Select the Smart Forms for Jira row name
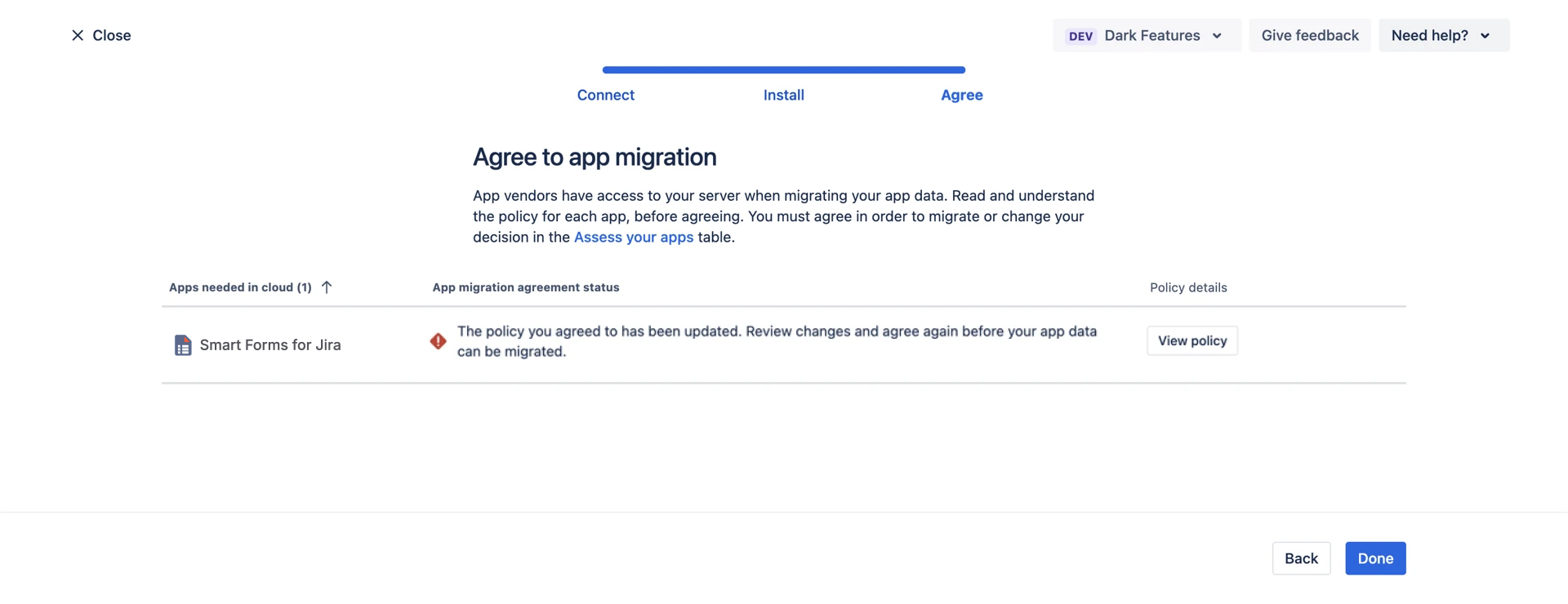 [x=270, y=345]
